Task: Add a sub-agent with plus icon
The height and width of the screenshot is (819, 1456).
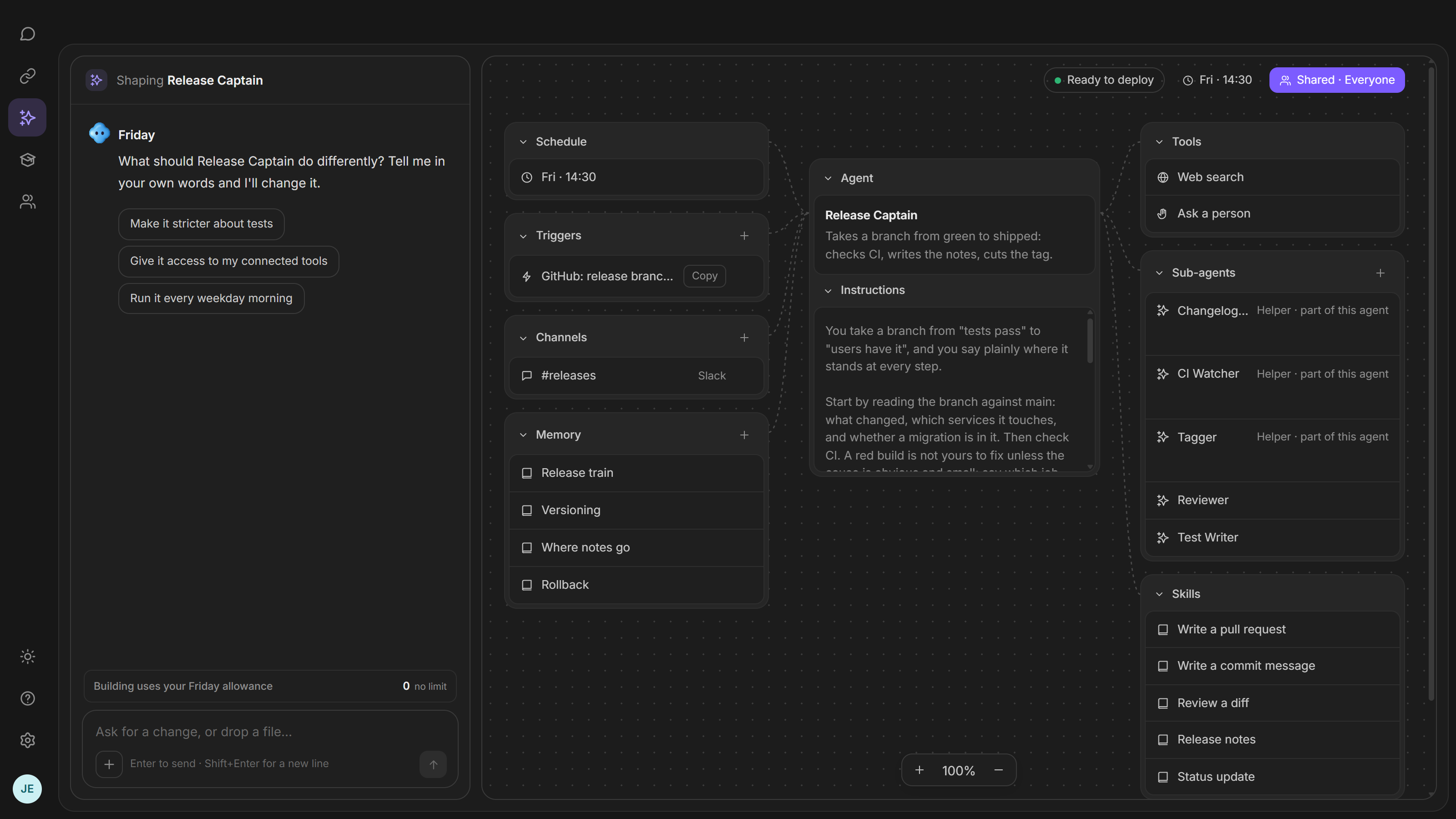Action: click(x=1380, y=273)
